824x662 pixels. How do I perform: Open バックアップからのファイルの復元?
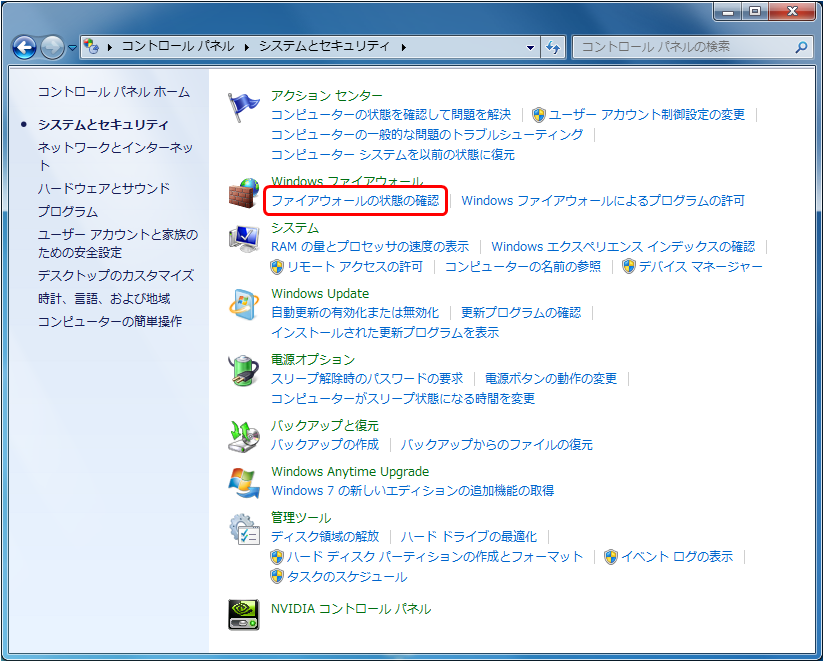click(497, 444)
